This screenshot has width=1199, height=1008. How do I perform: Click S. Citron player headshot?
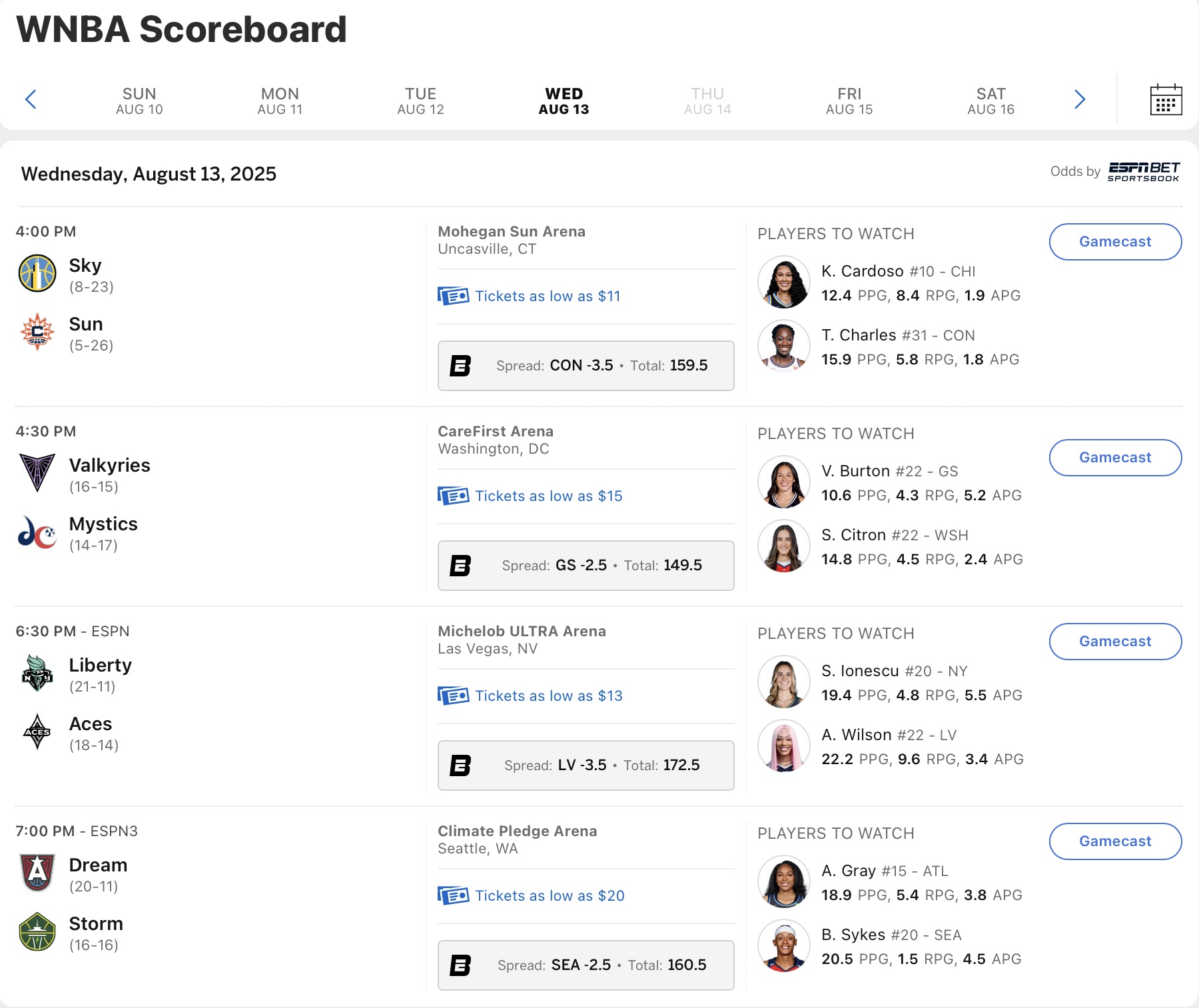pyautogui.click(x=784, y=546)
